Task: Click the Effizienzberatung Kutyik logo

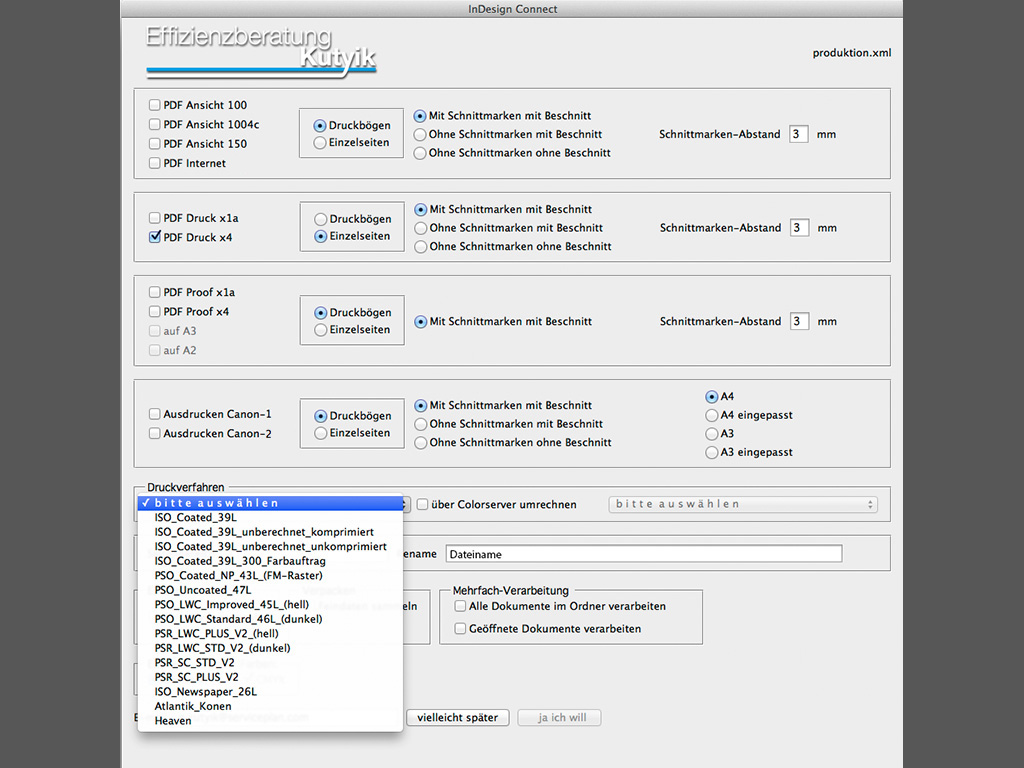Action: pos(261,50)
